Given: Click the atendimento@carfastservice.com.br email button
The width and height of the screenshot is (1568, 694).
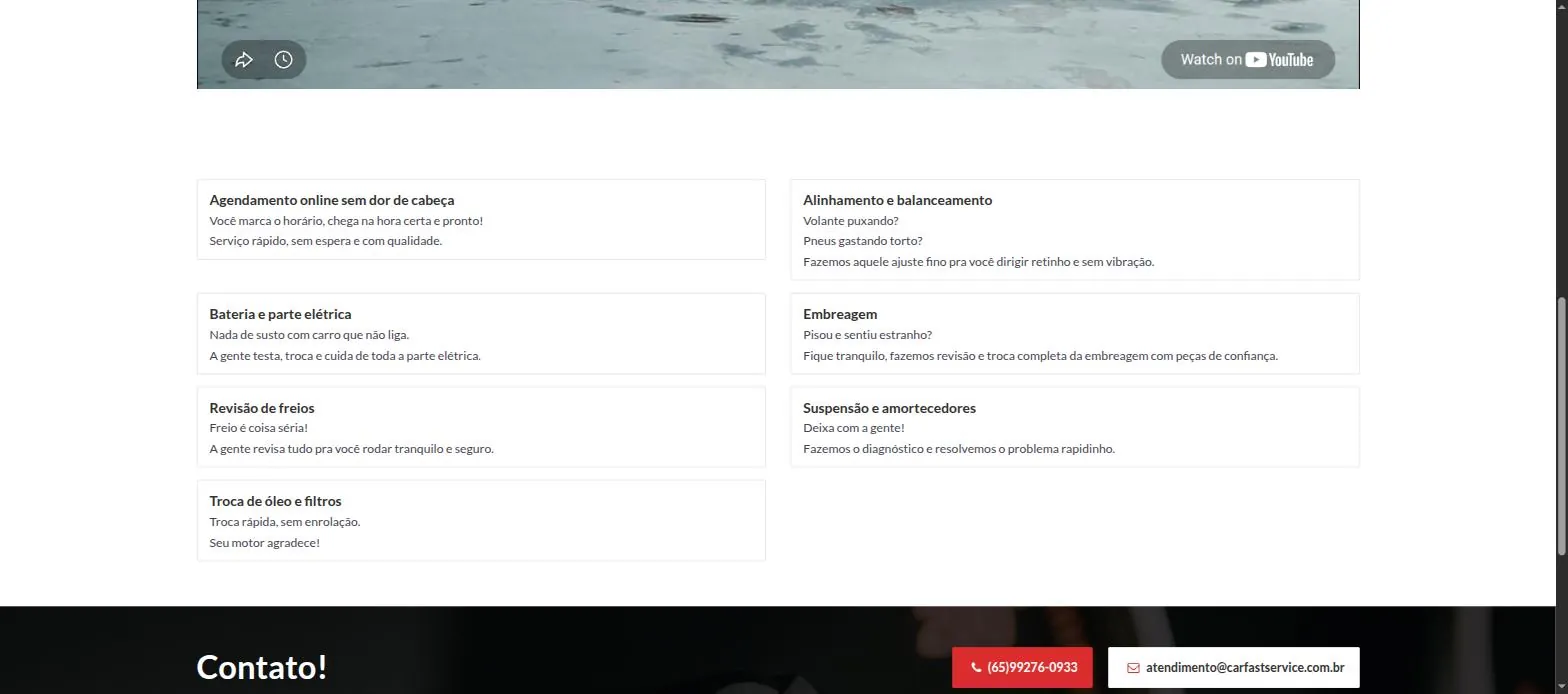Looking at the screenshot, I should click(x=1234, y=667).
